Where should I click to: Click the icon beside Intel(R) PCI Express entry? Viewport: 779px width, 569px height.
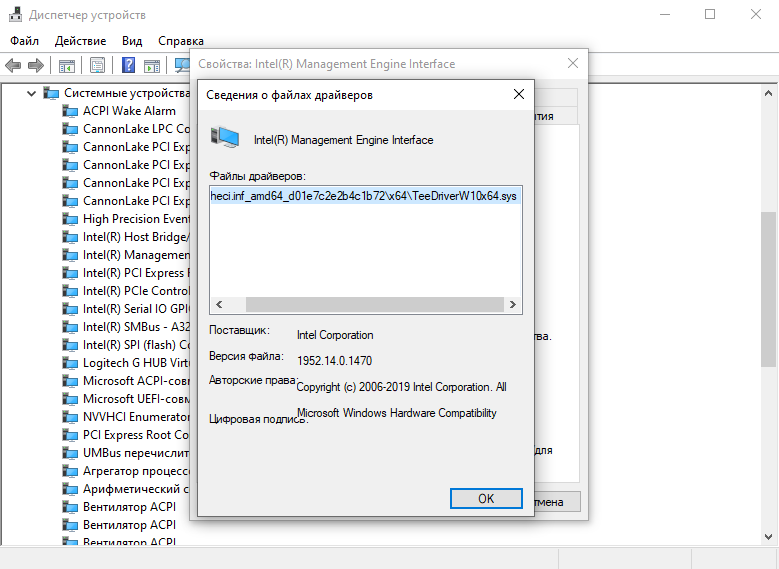tap(70, 273)
